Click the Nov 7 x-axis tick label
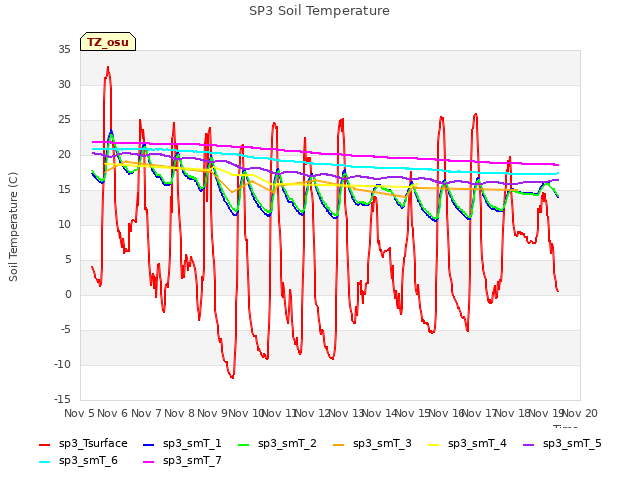The height and width of the screenshot is (480, 640). [x=146, y=413]
